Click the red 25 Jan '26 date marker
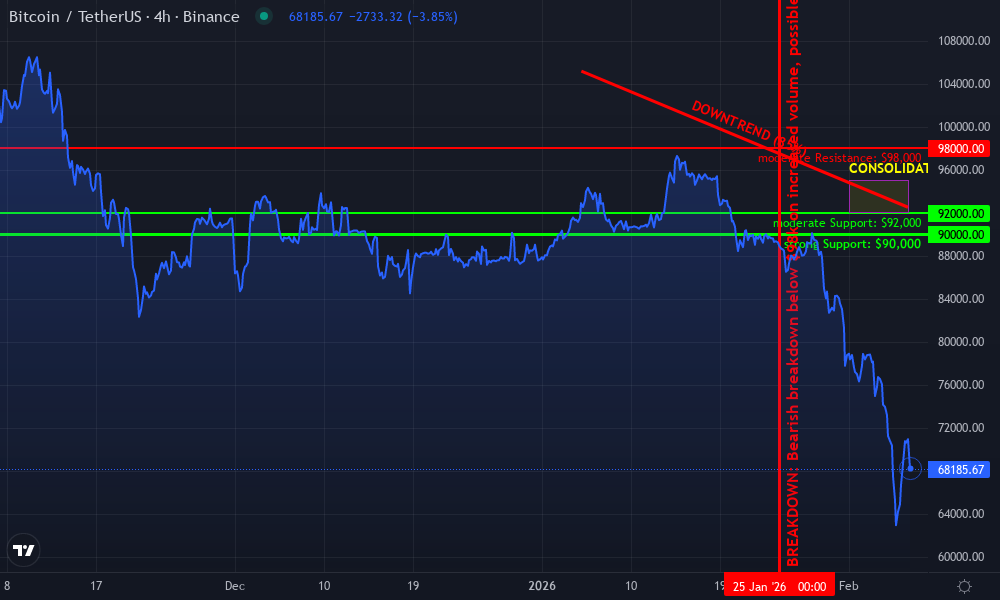The height and width of the screenshot is (600, 1000). tap(778, 584)
